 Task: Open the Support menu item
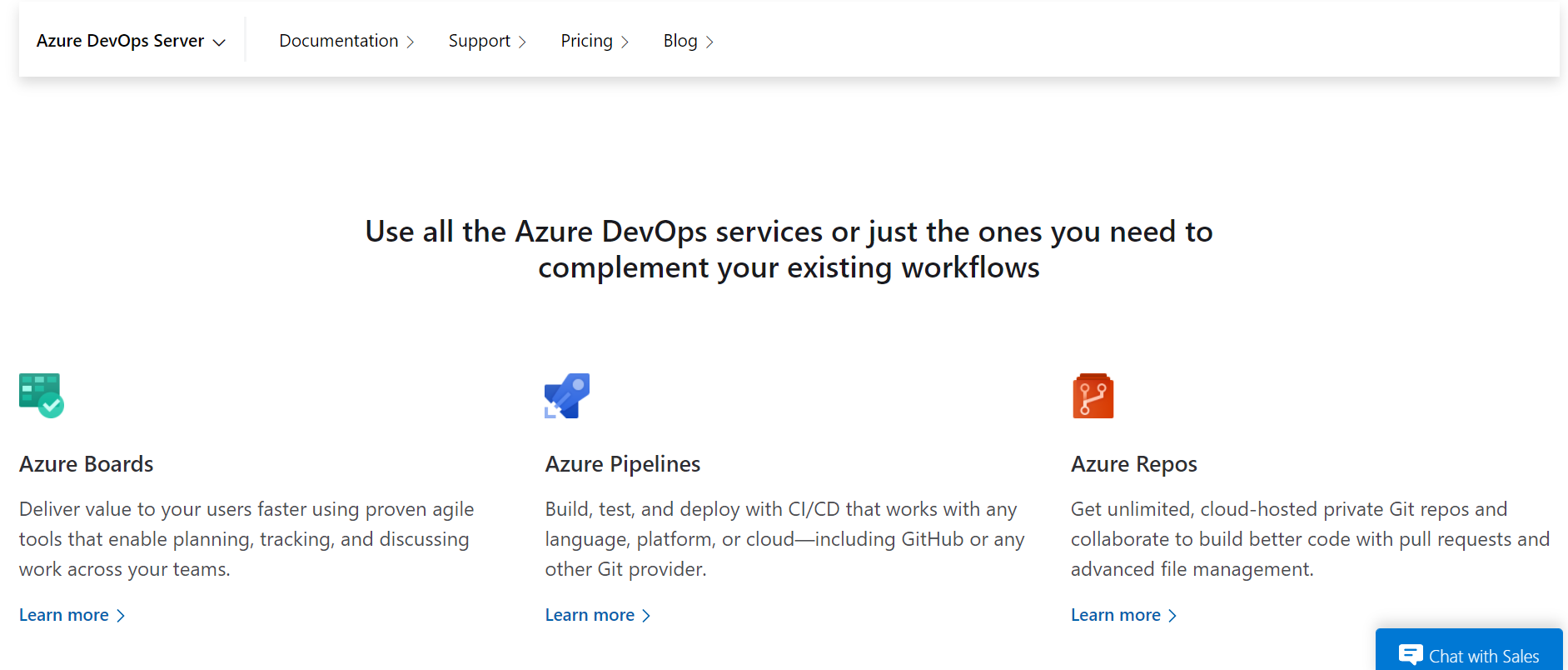[487, 41]
